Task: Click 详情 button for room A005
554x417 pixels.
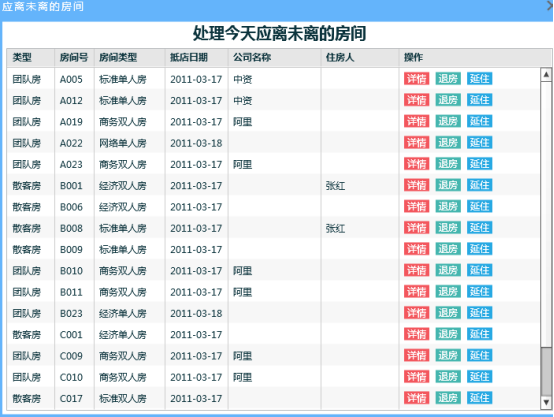Action: [x=417, y=79]
